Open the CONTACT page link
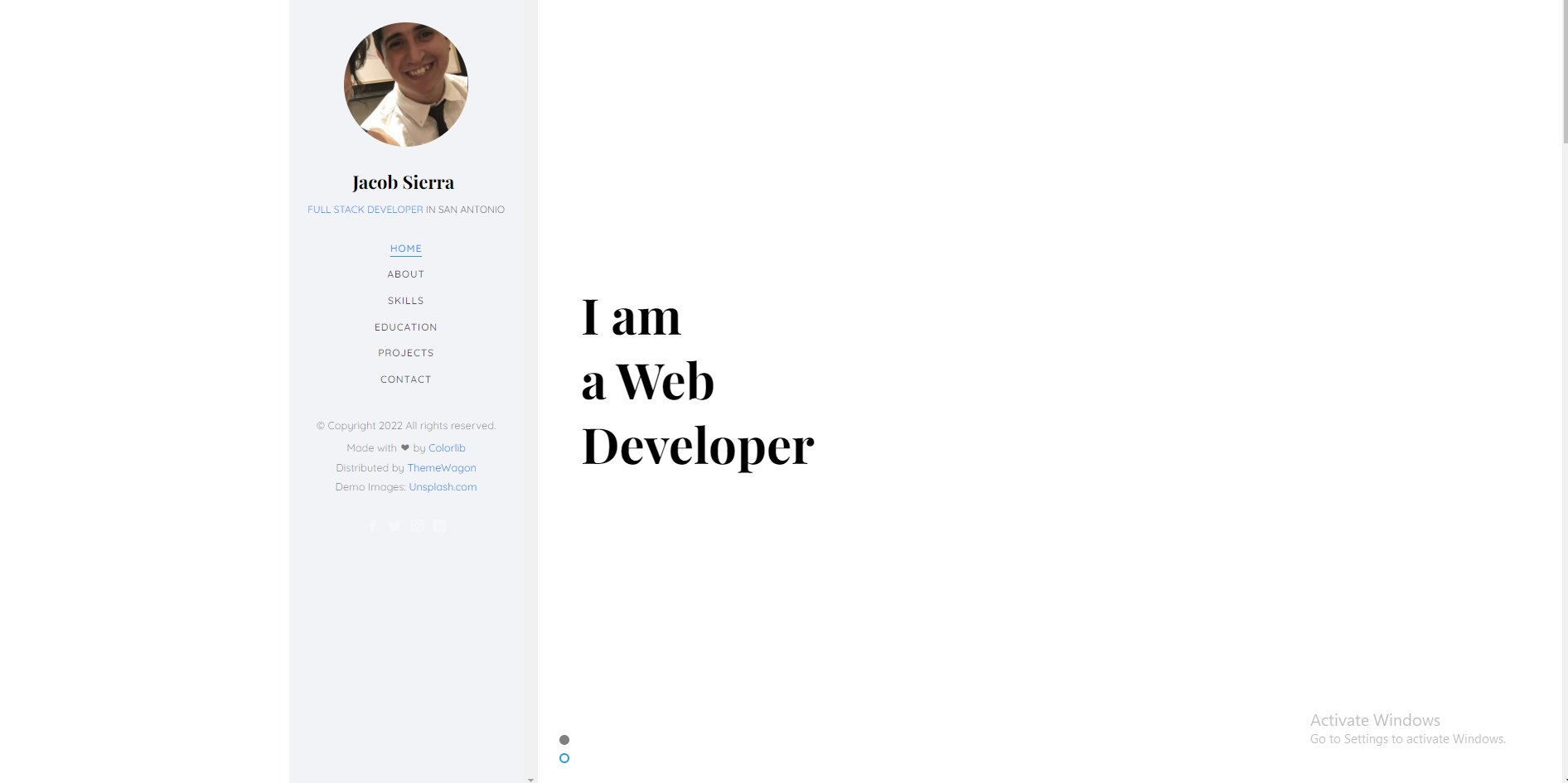 point(405,379)
